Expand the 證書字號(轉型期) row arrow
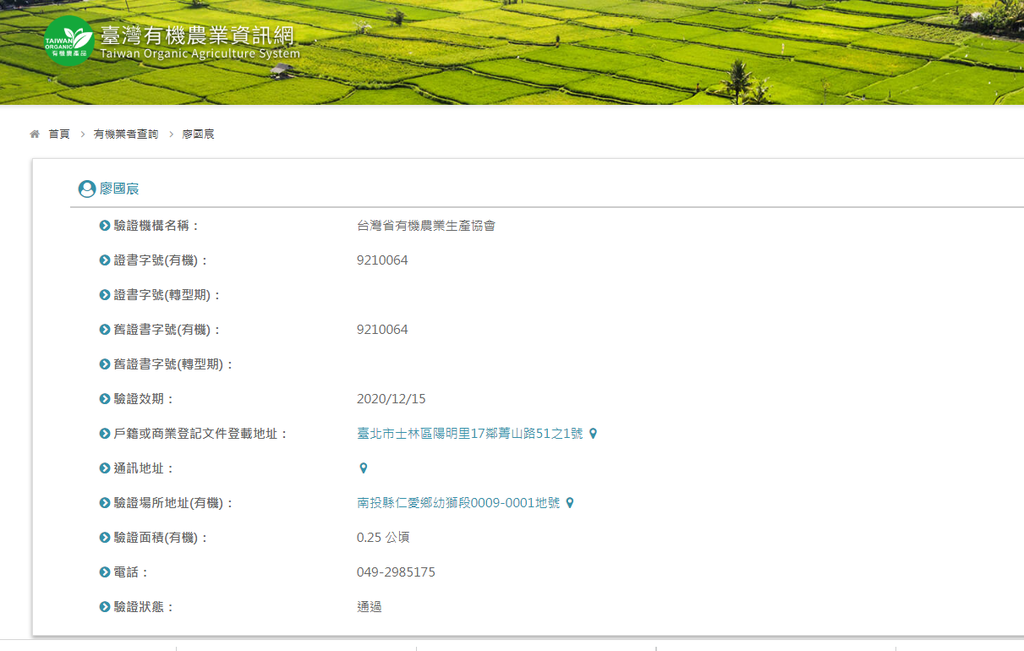Screen dimensions: 1024x651 coord(103,294)
